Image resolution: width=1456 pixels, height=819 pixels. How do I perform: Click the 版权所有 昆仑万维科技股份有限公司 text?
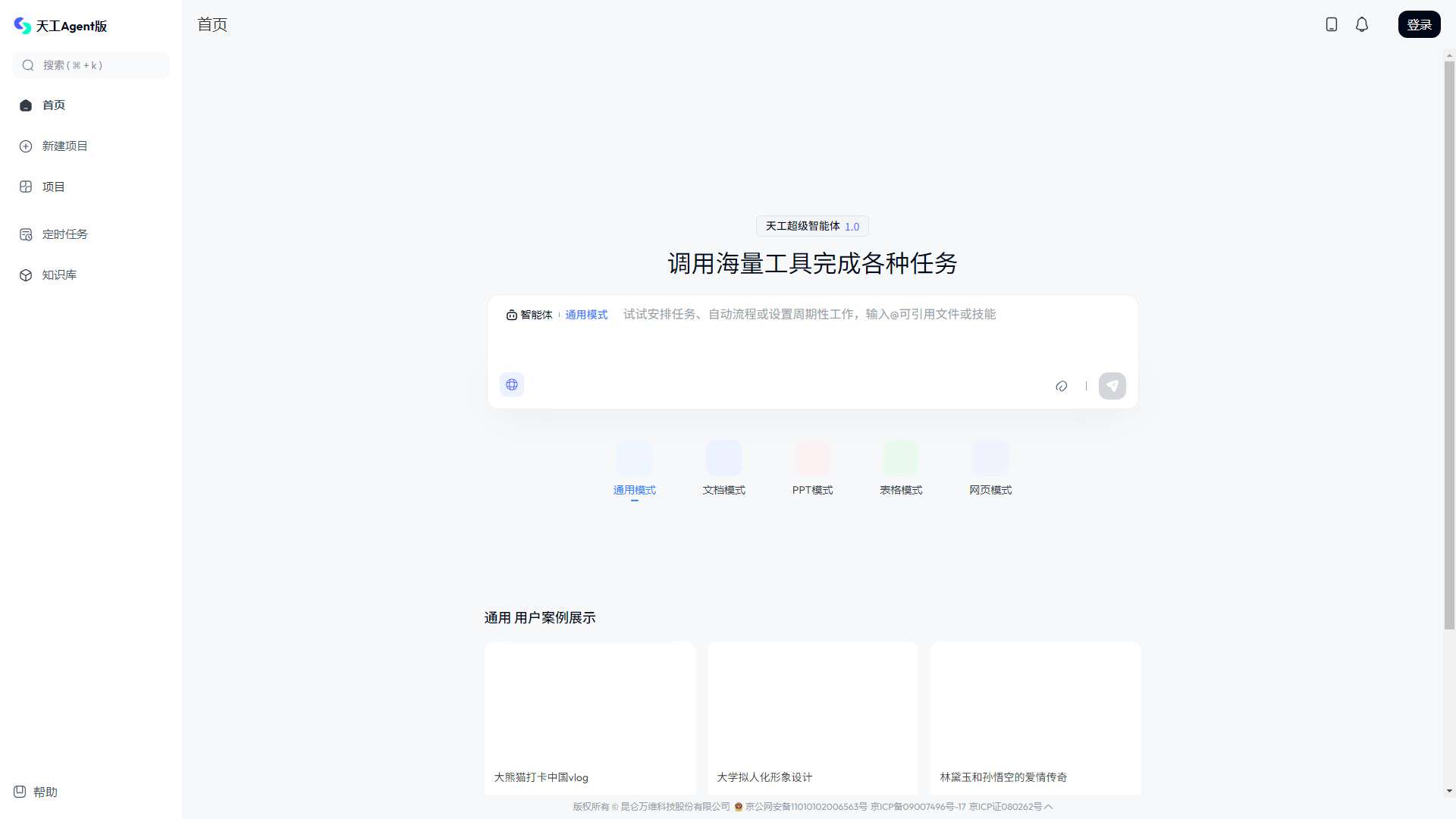click(x=651, y=807)
